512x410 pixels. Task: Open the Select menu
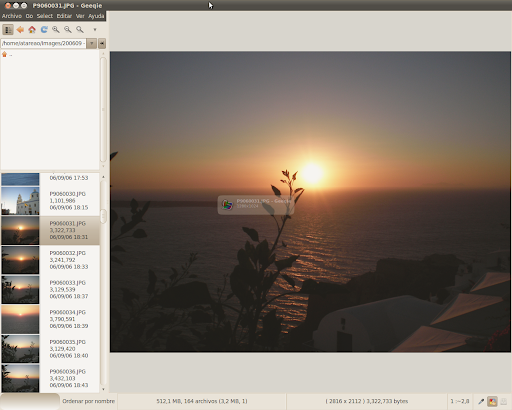[45, 16]
